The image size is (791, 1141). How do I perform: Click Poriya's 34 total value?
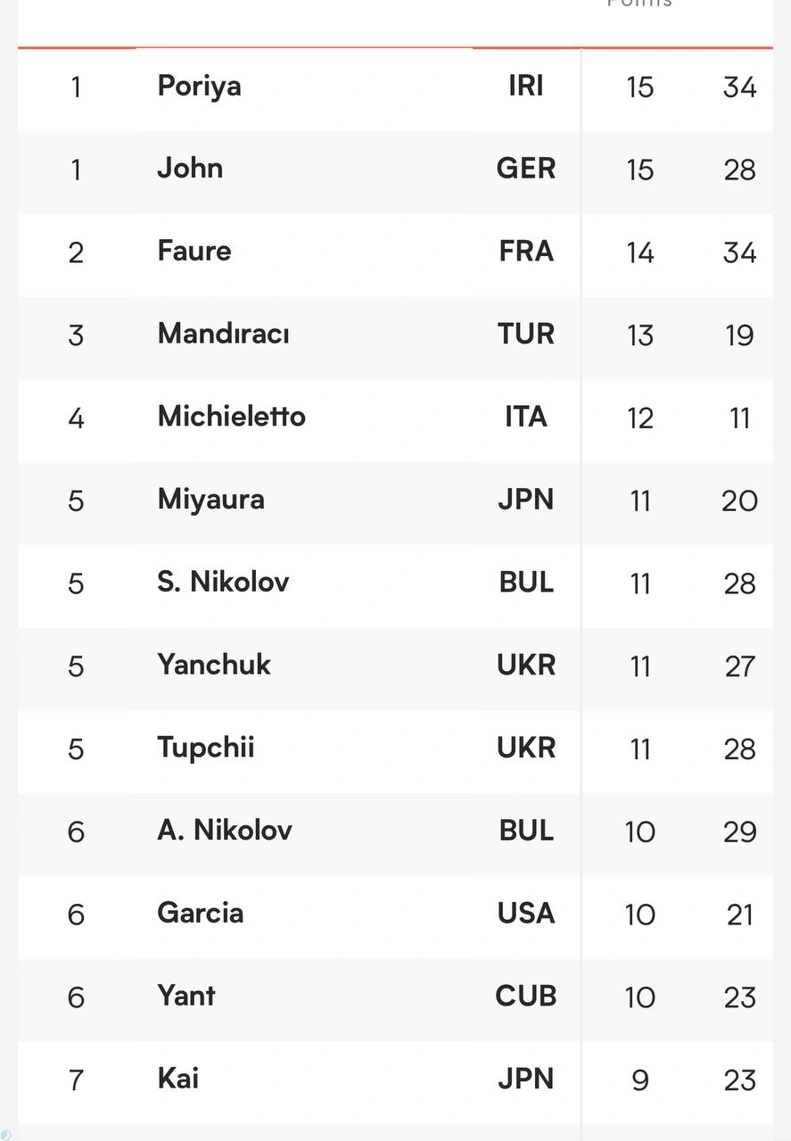point(740,87)
